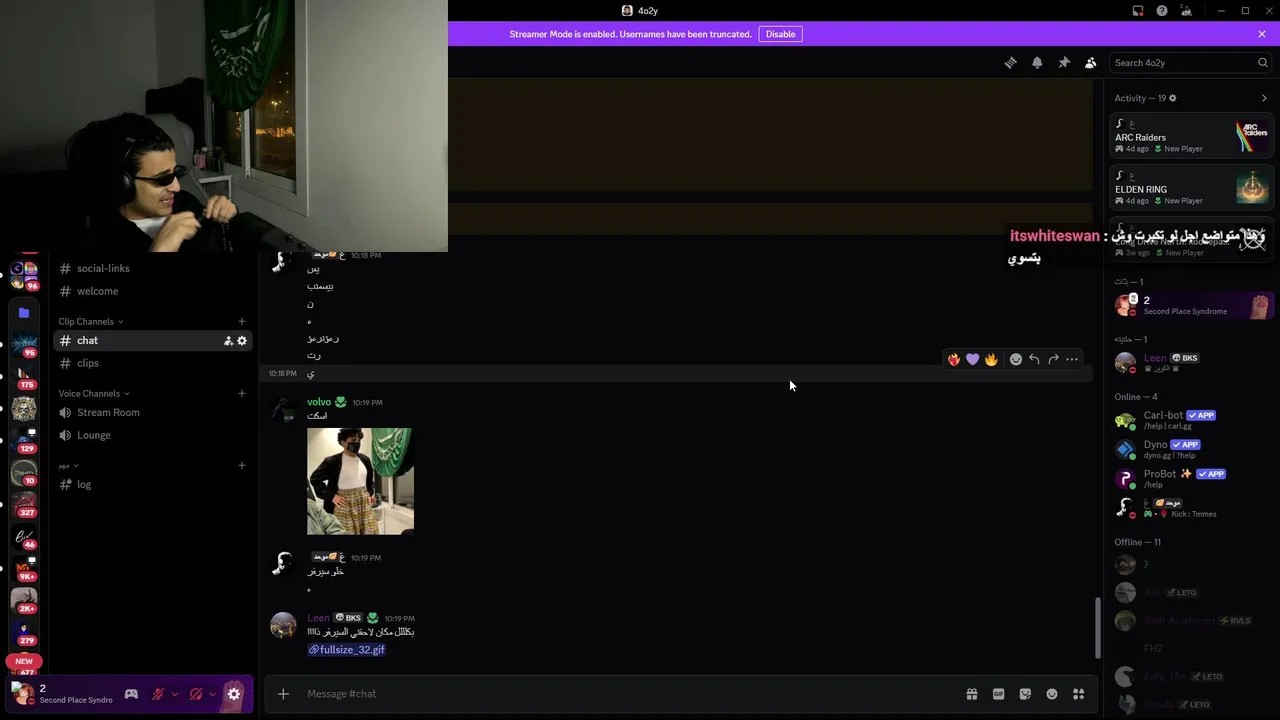This screenshot has height=720, width=1280.
Task: Open Carl-bot member profile
Action: click(x=1190, y=420)
